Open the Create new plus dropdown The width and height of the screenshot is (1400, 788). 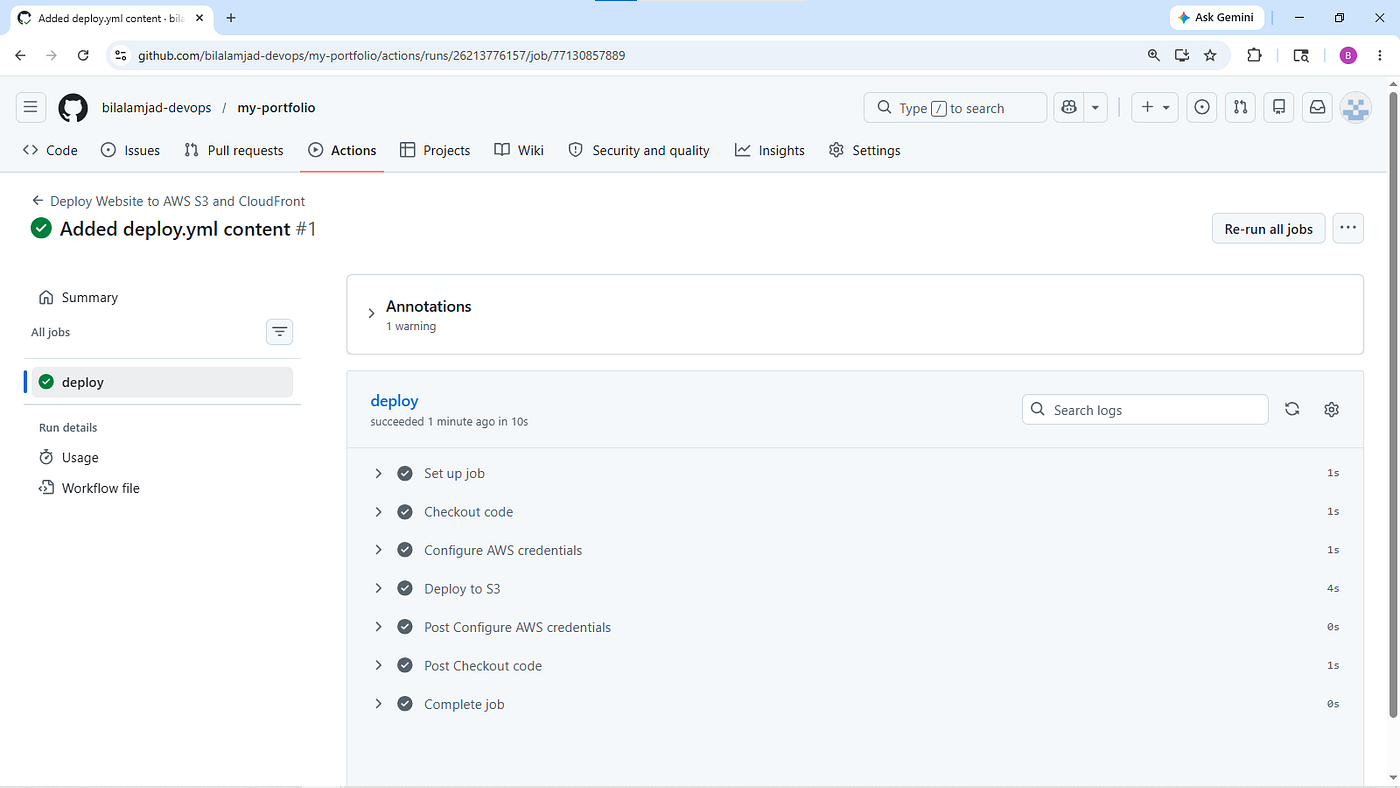[1155, 107]
